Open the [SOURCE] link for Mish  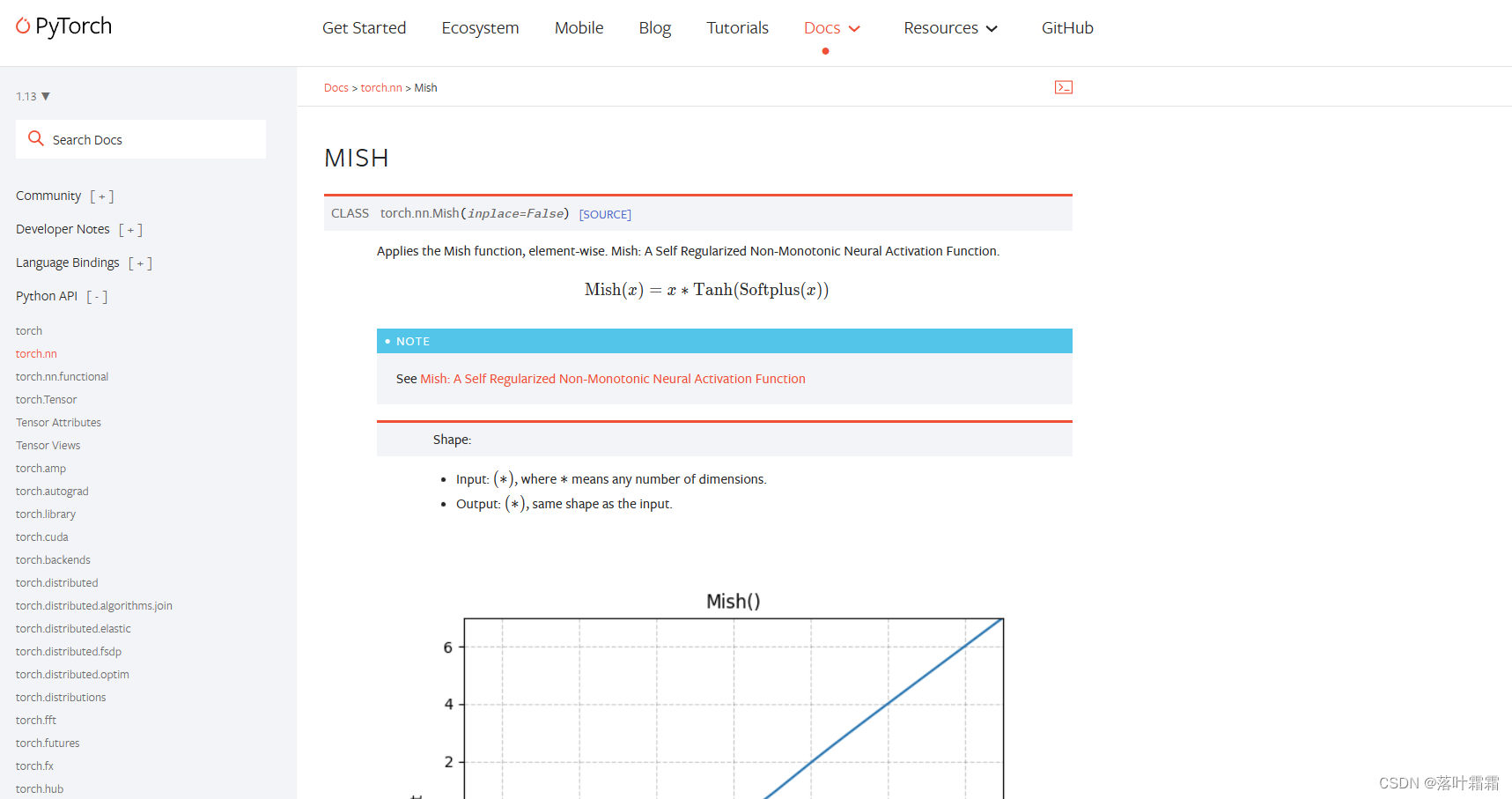tap(605, 214)
